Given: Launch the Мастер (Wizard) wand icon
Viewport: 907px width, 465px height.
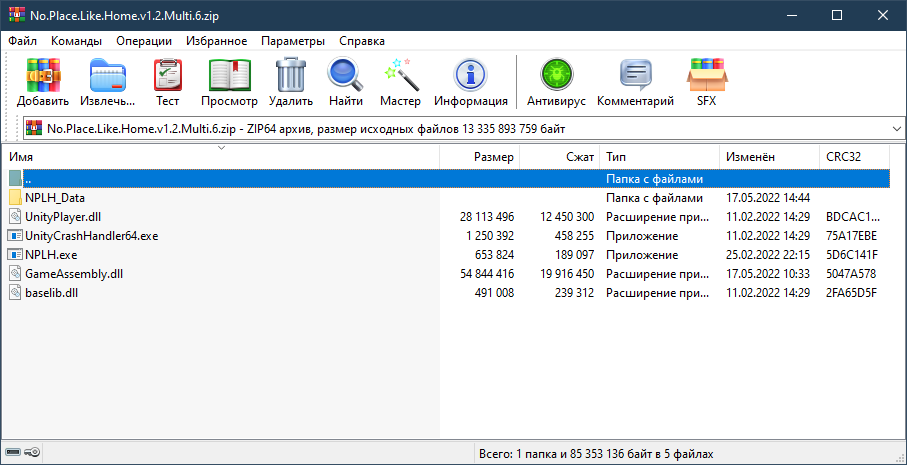Looking at the screenshot, I should pos(400,82).
